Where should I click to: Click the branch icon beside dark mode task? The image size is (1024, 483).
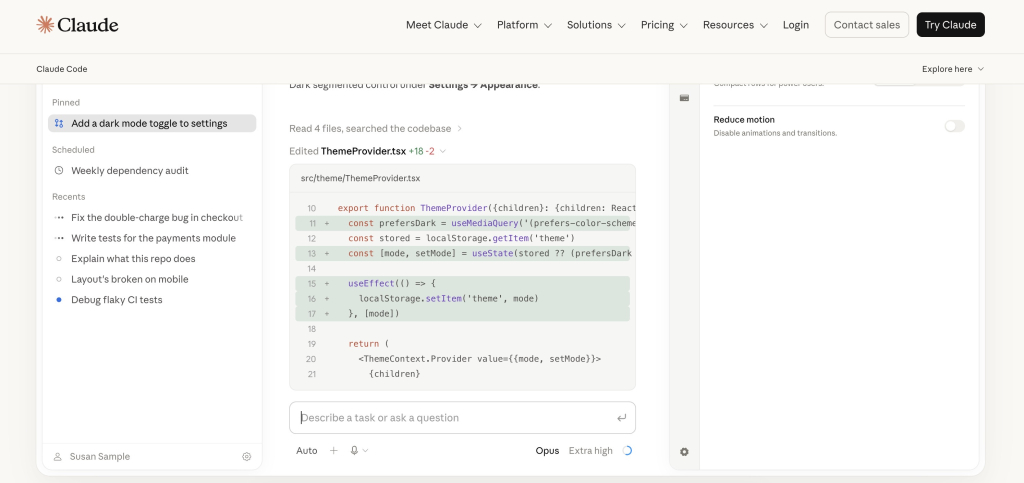[x=59, y=123]
